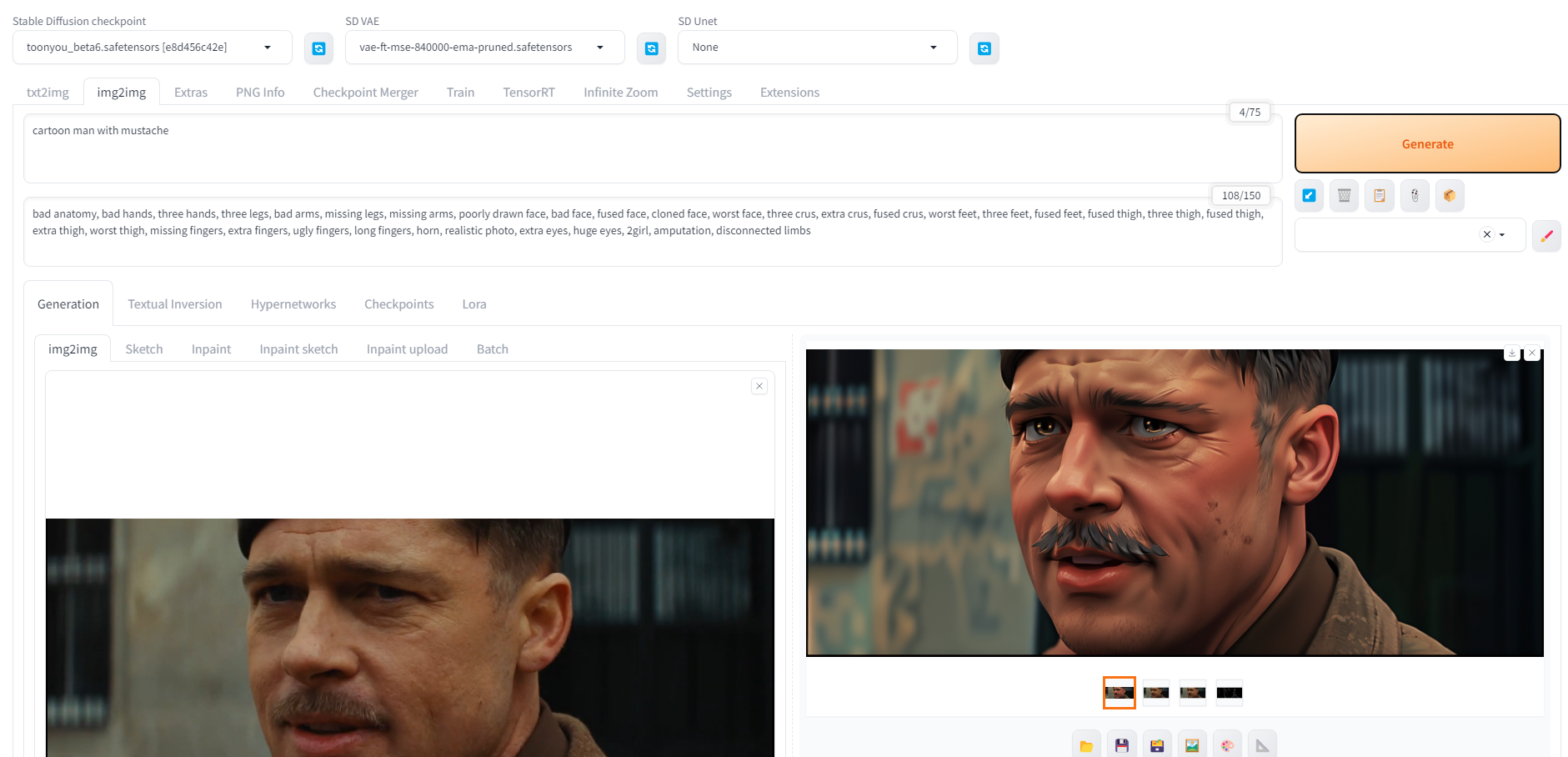
Task: Download the generated image from gallery corner
Action: pyautogui.click(x=1511, y=353)
